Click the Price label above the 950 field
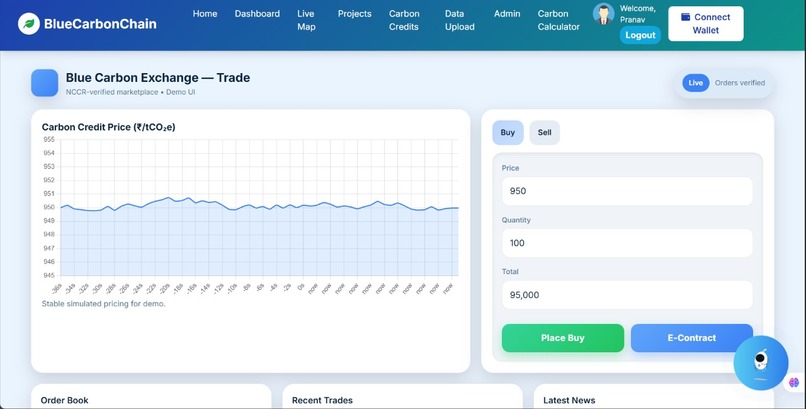 point(510,168)
